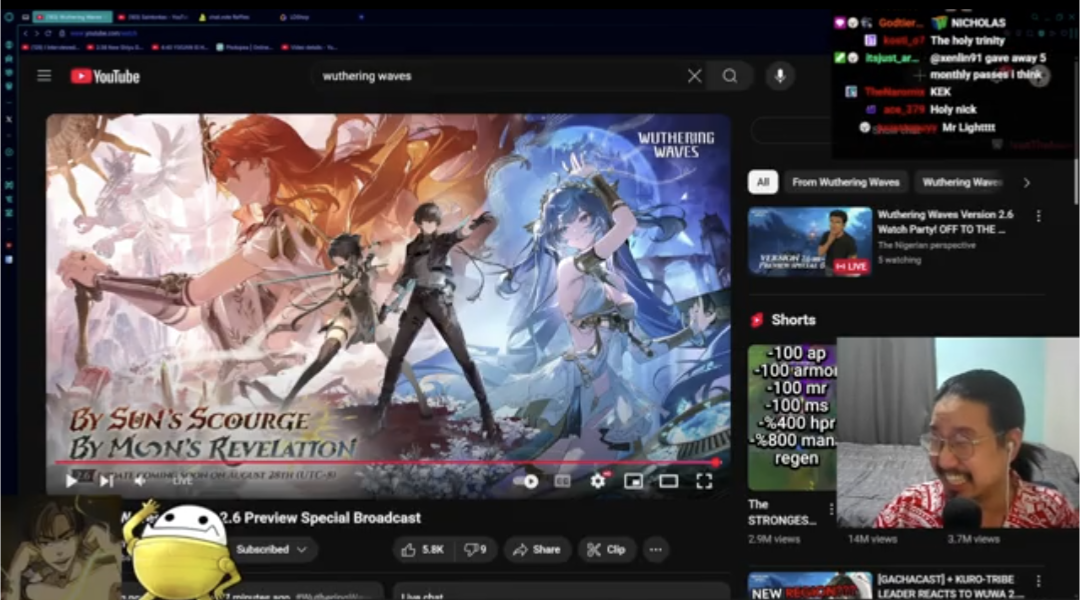Click 'Holy nick' chat message
Image resolution: width=1080 pixels, height=600 pixels.
coord(953,110)
